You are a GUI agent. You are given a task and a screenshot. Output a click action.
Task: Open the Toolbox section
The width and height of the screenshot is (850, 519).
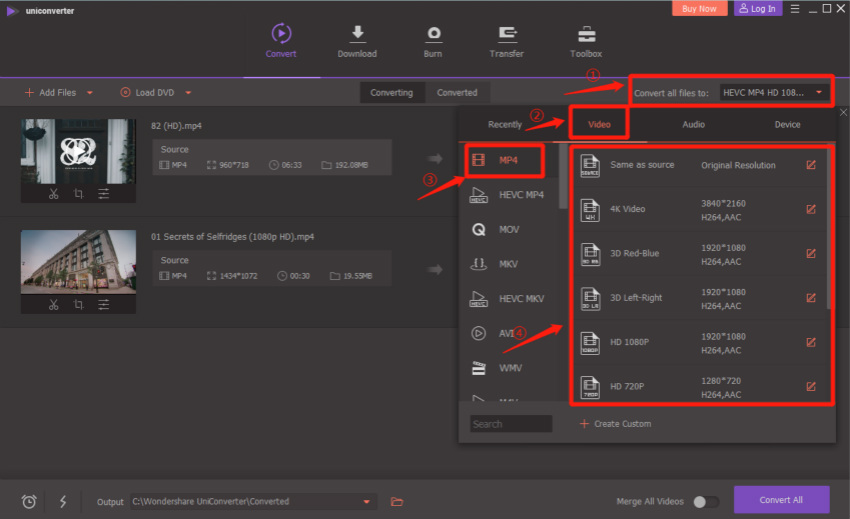(x=586, y=41)
